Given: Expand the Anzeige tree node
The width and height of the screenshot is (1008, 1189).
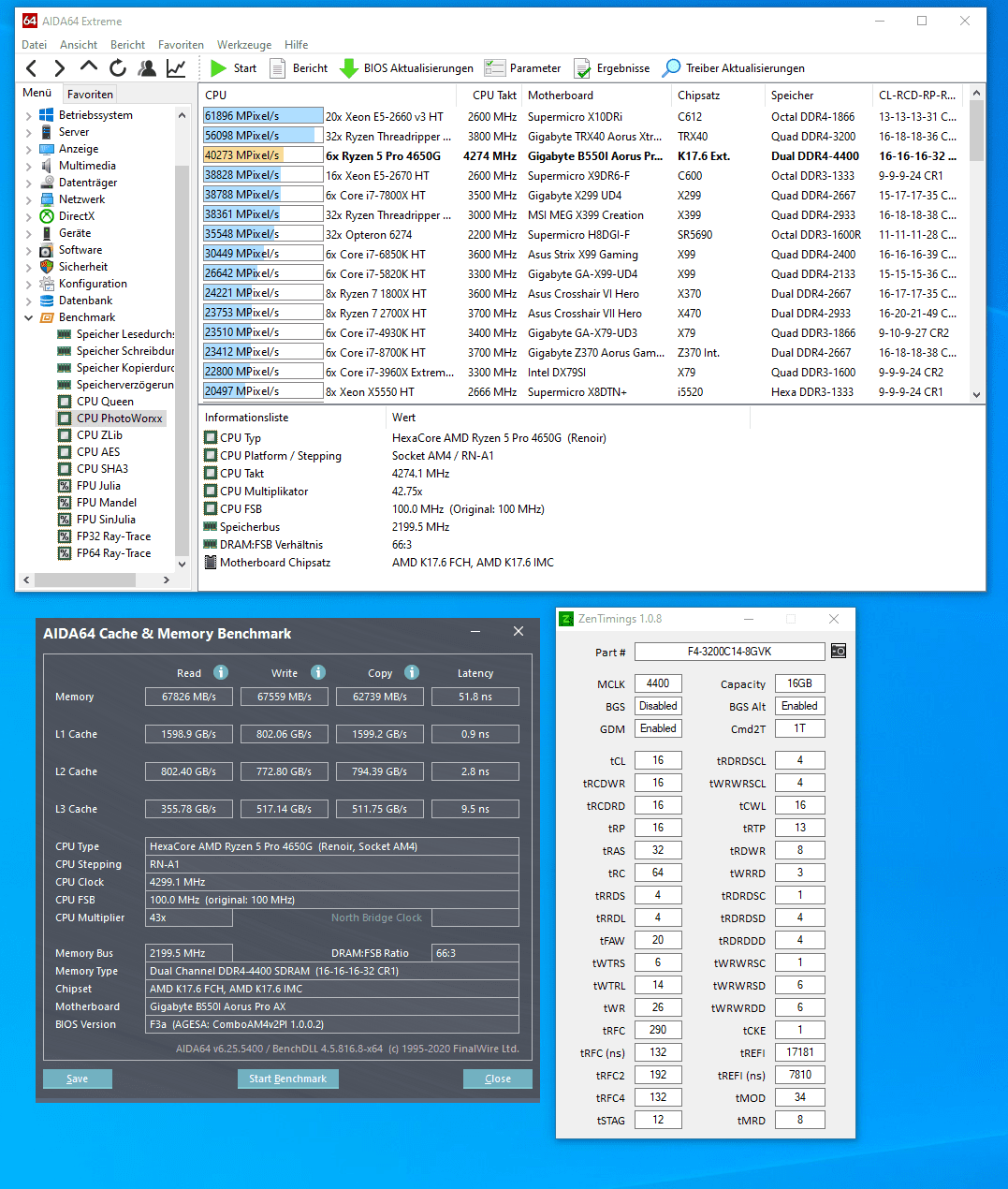Looking at the screenshot, I should (x=28, y=149).
